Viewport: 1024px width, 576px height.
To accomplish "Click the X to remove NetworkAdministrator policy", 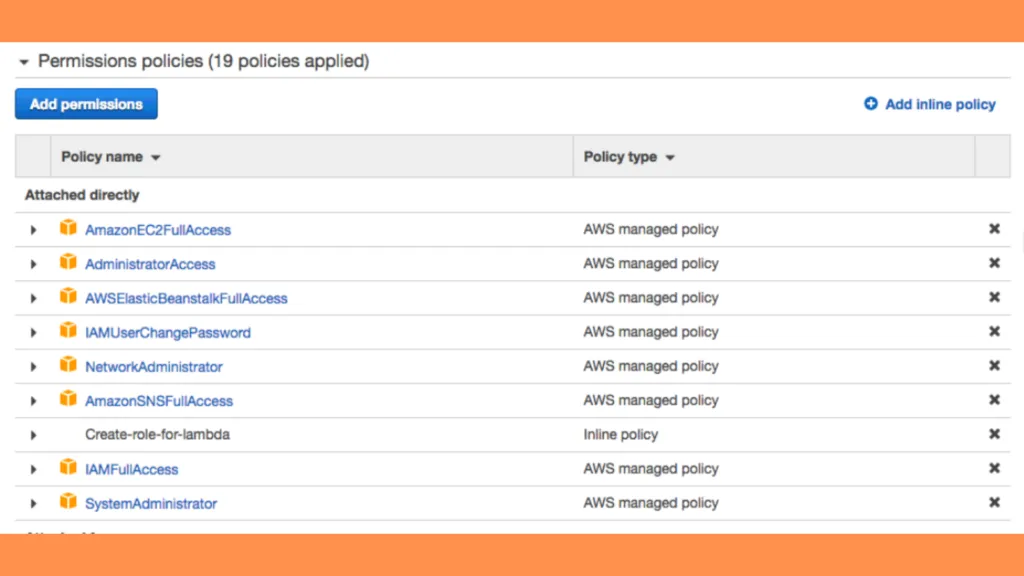I will coord(994,366).
